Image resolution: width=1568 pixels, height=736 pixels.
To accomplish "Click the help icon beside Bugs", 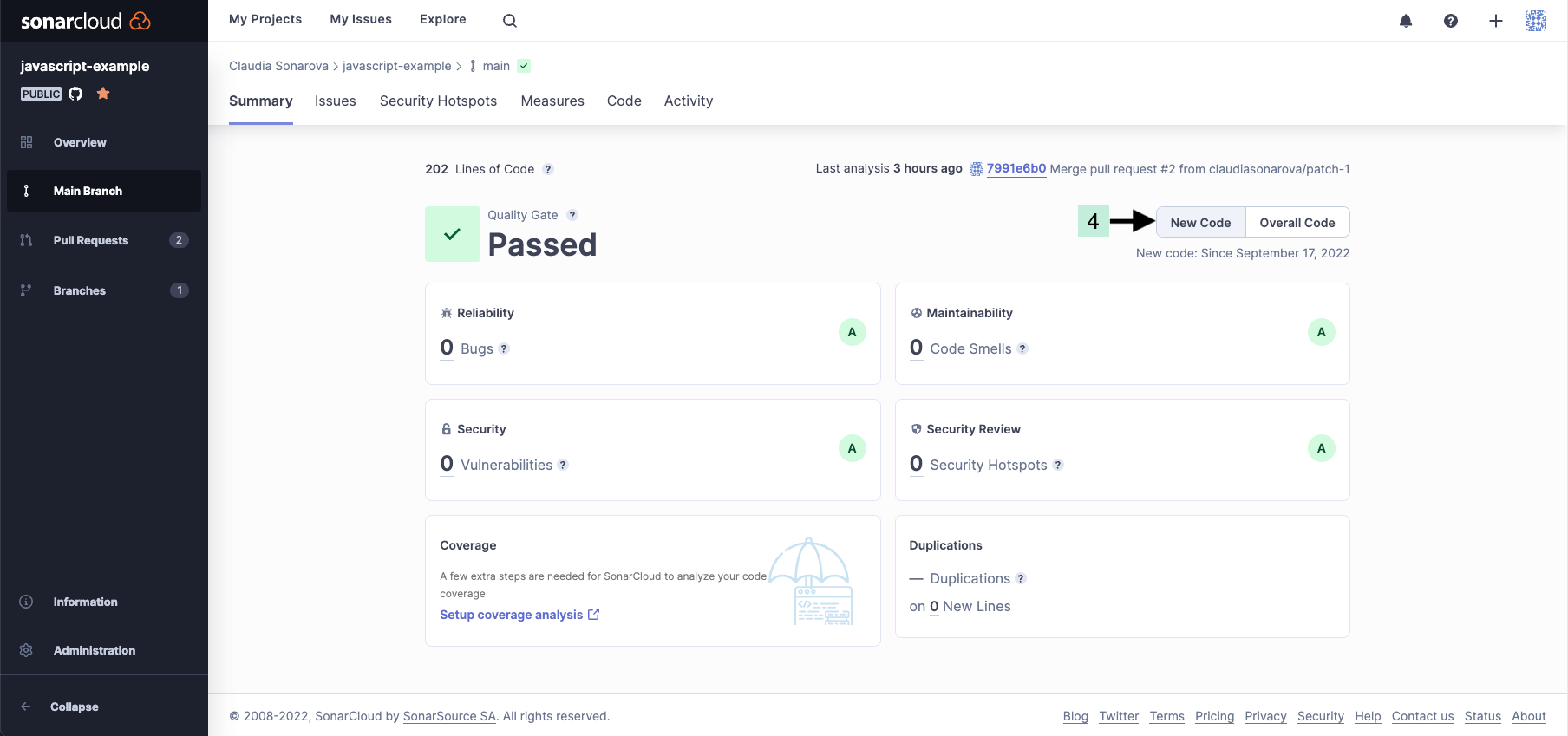I will pyautogui.click(x=504, y=348).
